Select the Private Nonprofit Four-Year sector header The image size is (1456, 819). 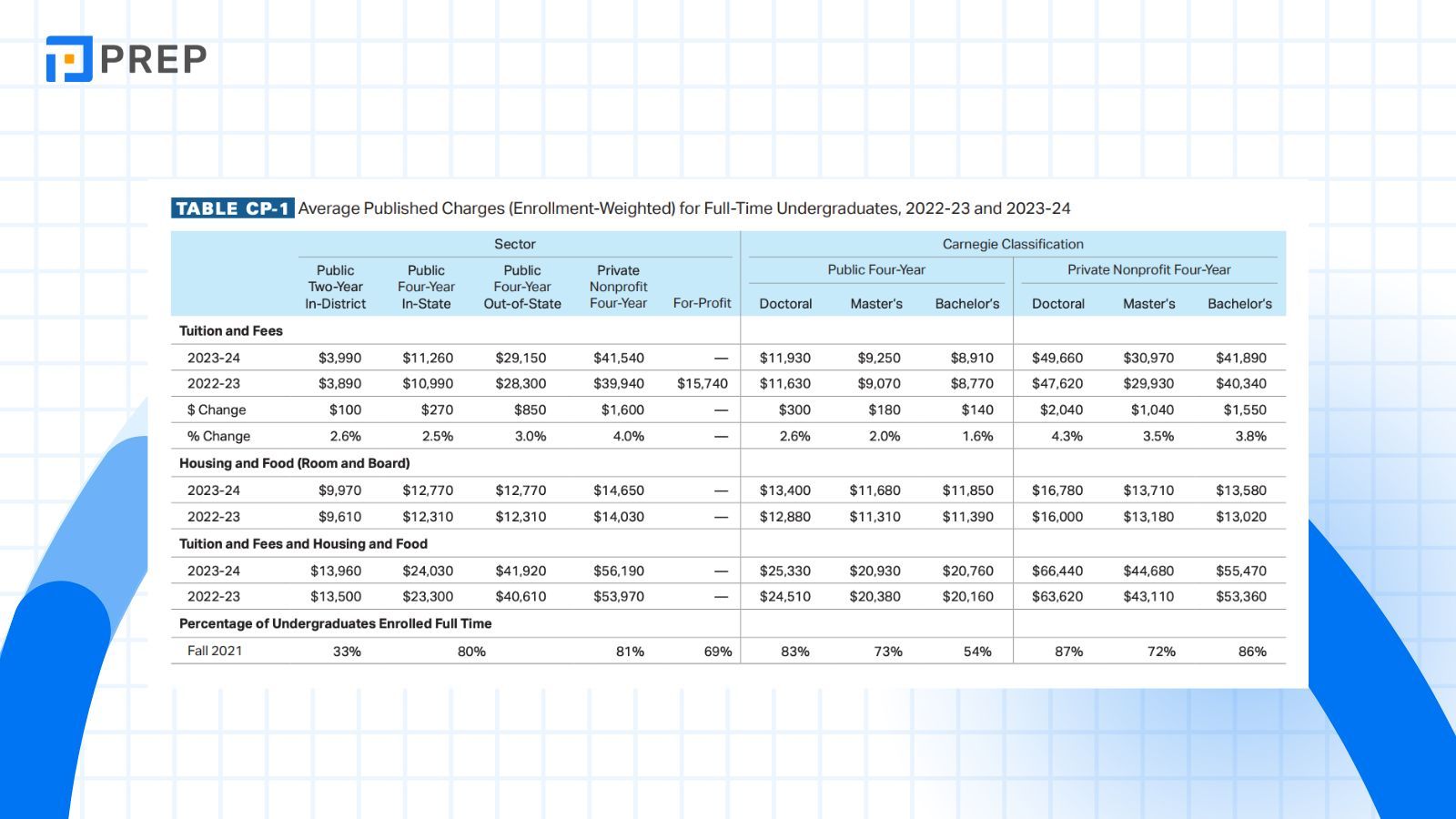619,287
